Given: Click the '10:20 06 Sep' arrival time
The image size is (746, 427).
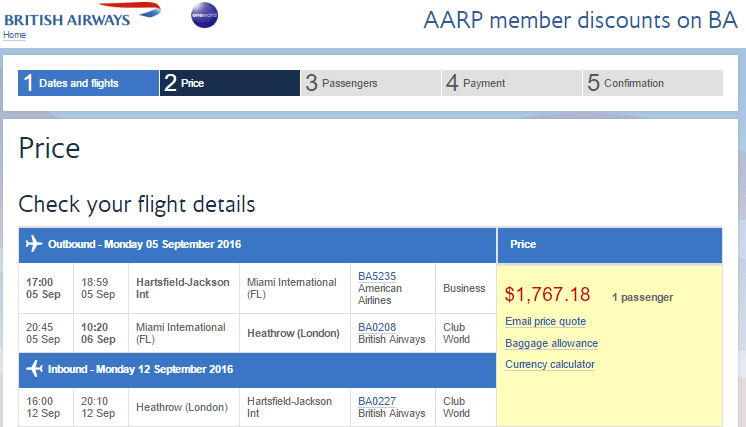Looking at the screenshot, I should pos(98,333).
